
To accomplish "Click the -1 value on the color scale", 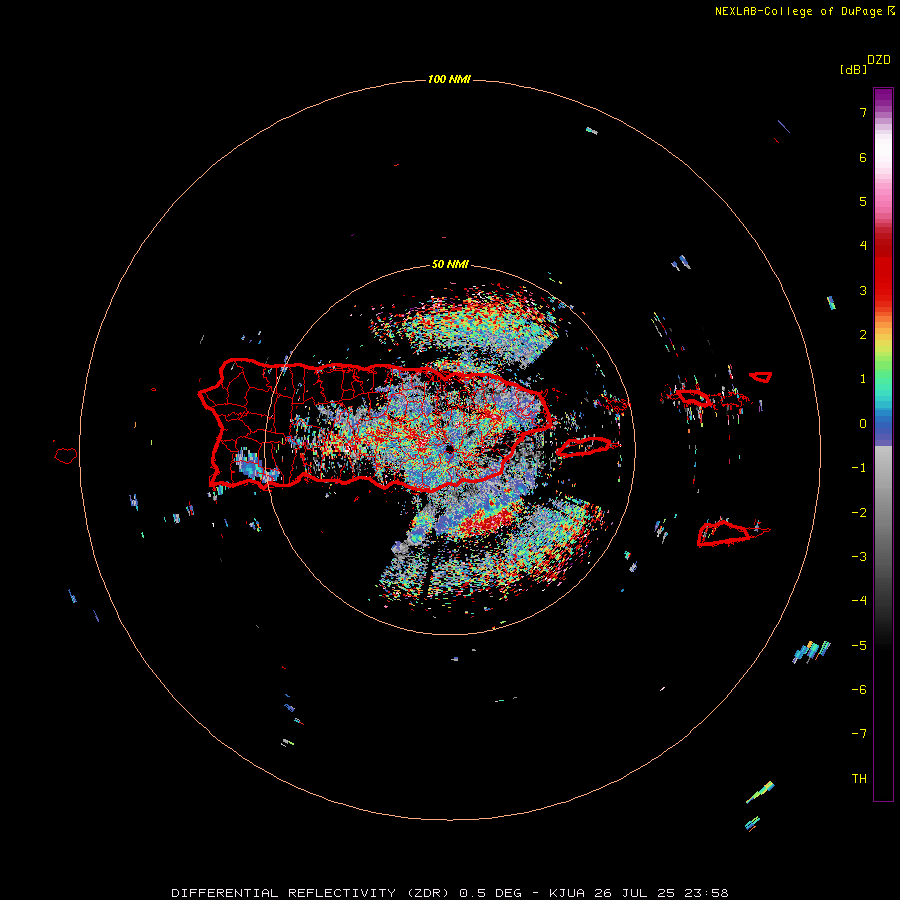I will pyautogui.click(x=859, y=468).
